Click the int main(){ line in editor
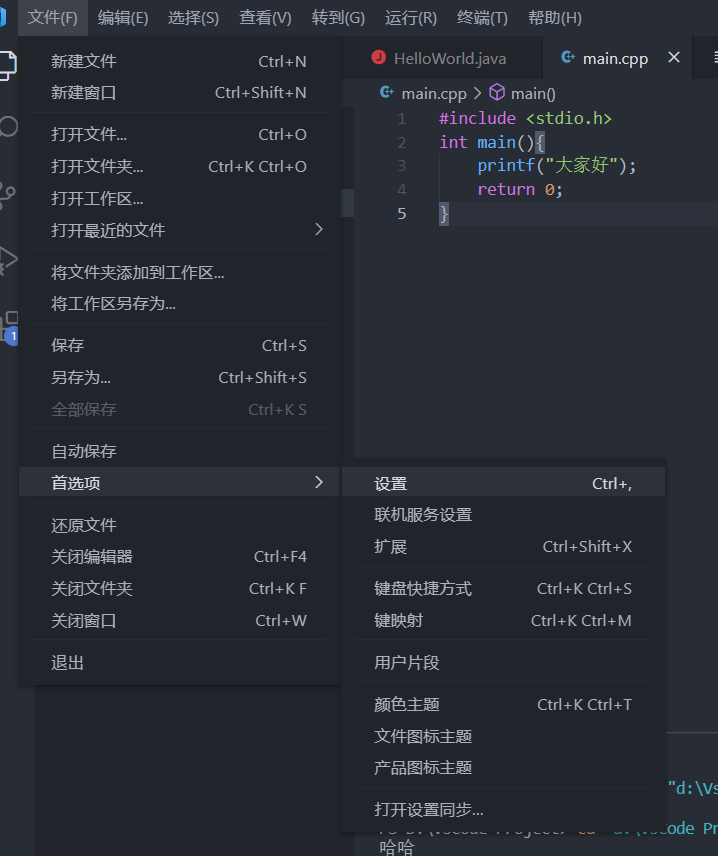 pyautogui.click(x=492, y=142)
